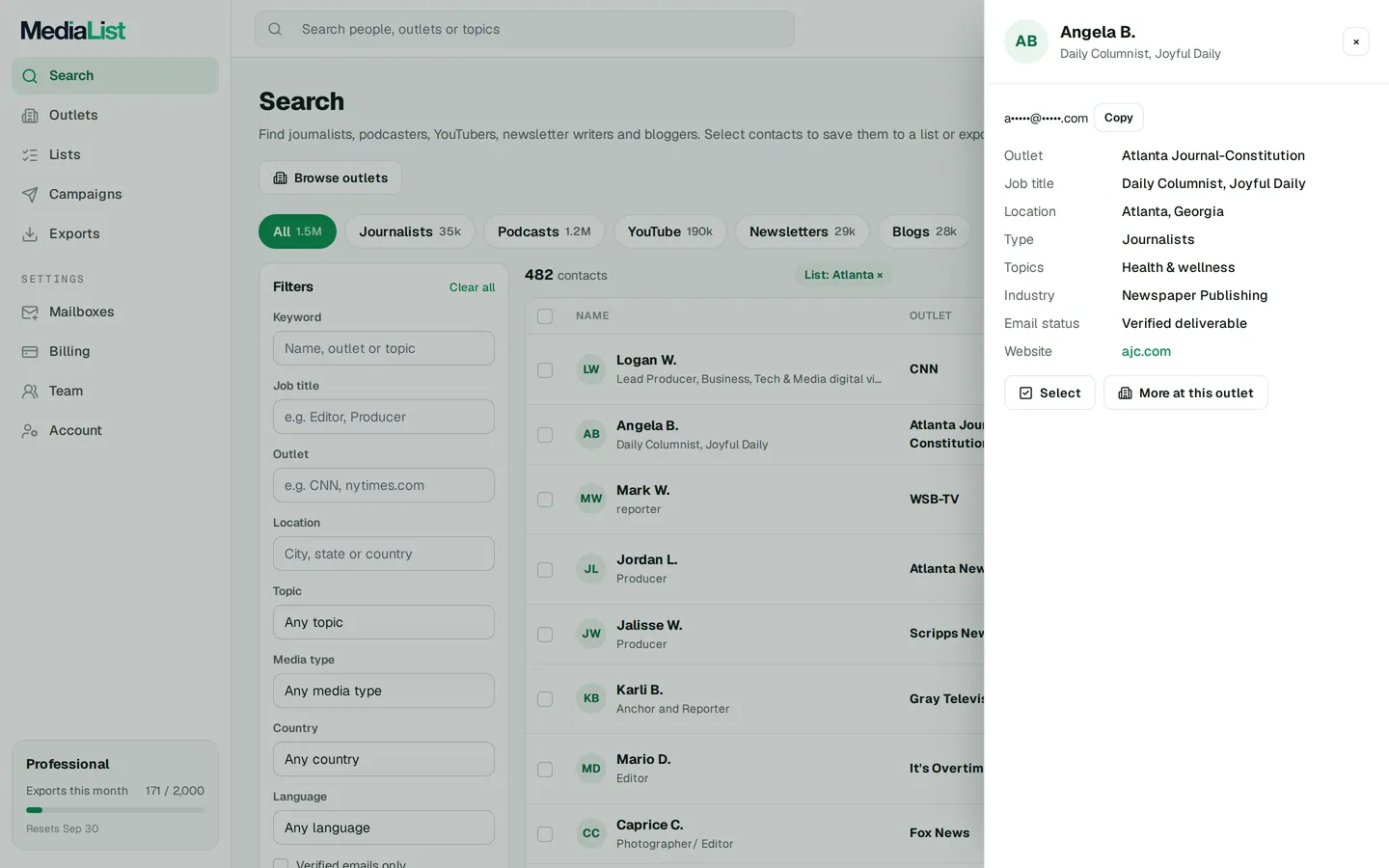
Task: Click the Outlet filter input
Action: pyautogui.click(x=384, y=485)
